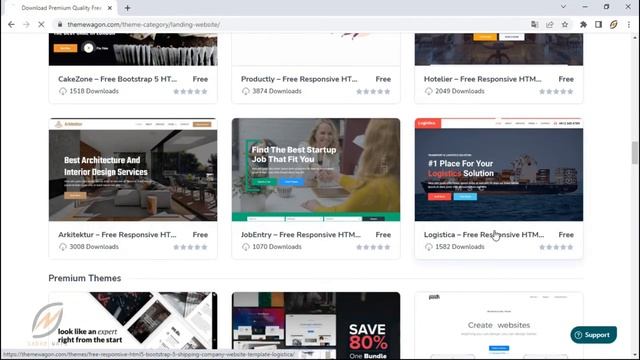Stop loading the page
640x360 pixels.
pos(41,24)
